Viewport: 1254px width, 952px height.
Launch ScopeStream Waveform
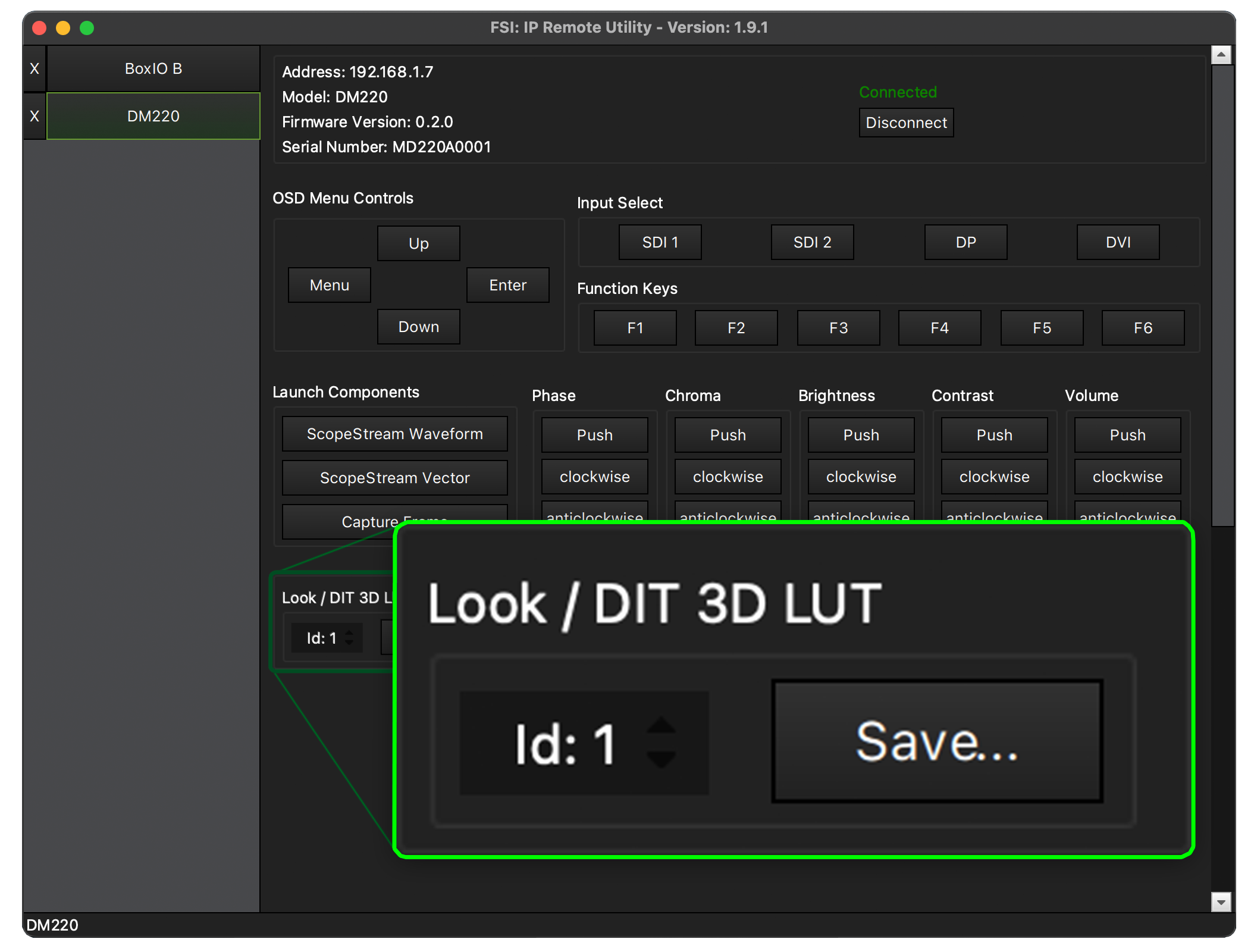pyautogui.click(x=394, y=434)
